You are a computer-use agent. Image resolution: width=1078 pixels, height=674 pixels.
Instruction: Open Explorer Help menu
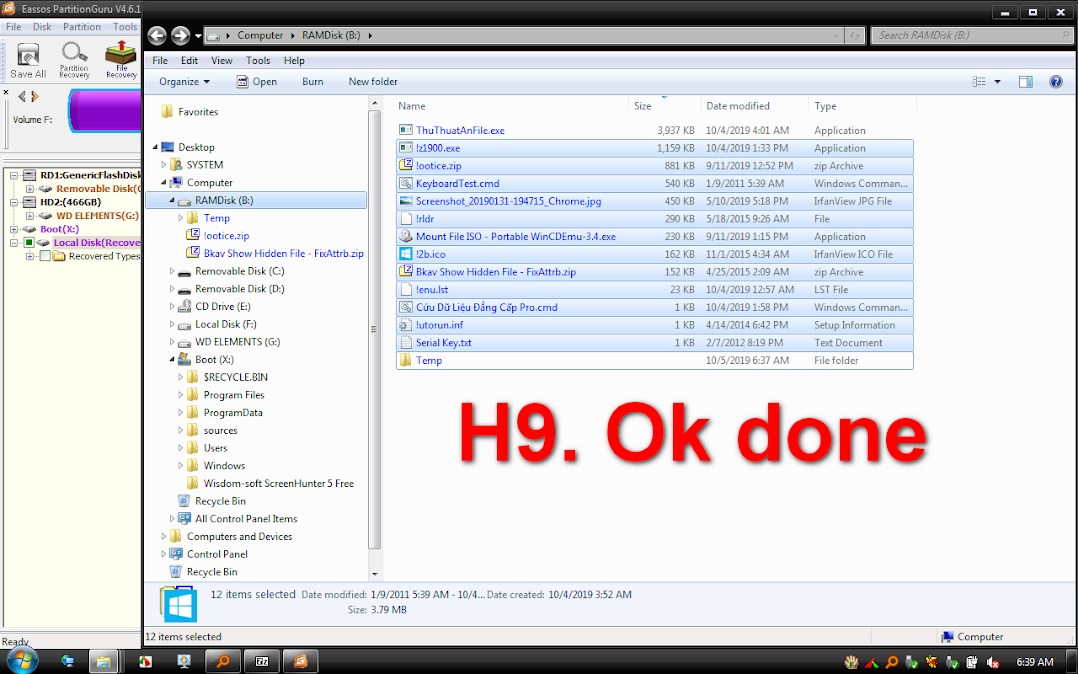pos(294,61)
